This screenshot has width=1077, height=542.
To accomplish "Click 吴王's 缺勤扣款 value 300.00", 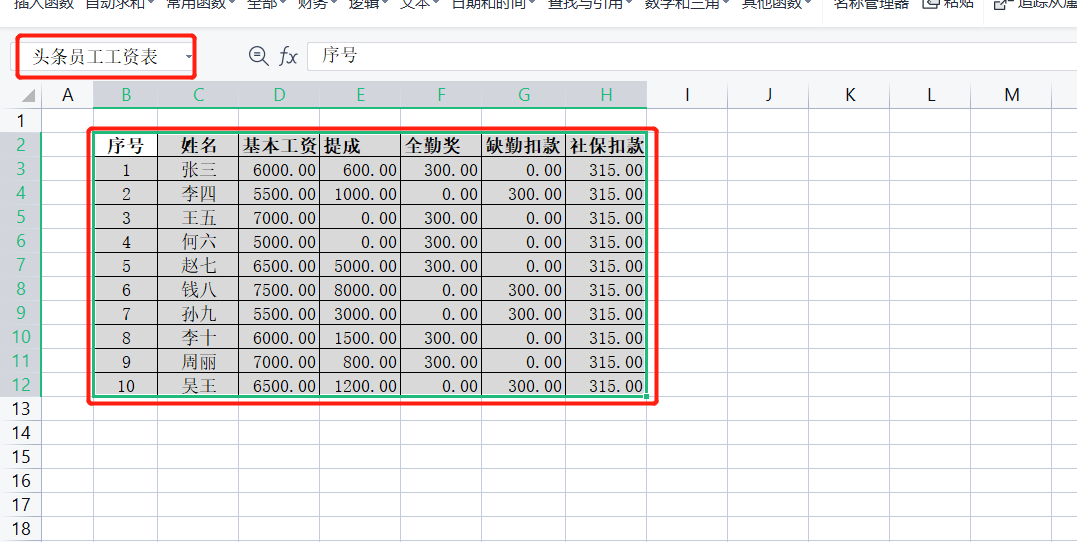I will (523, 385).
